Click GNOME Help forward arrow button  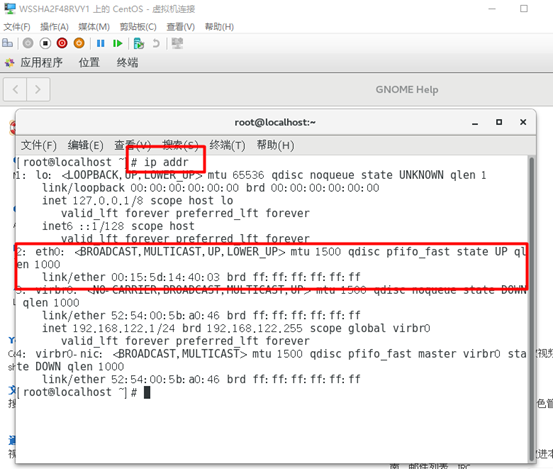tap(38, 90)
